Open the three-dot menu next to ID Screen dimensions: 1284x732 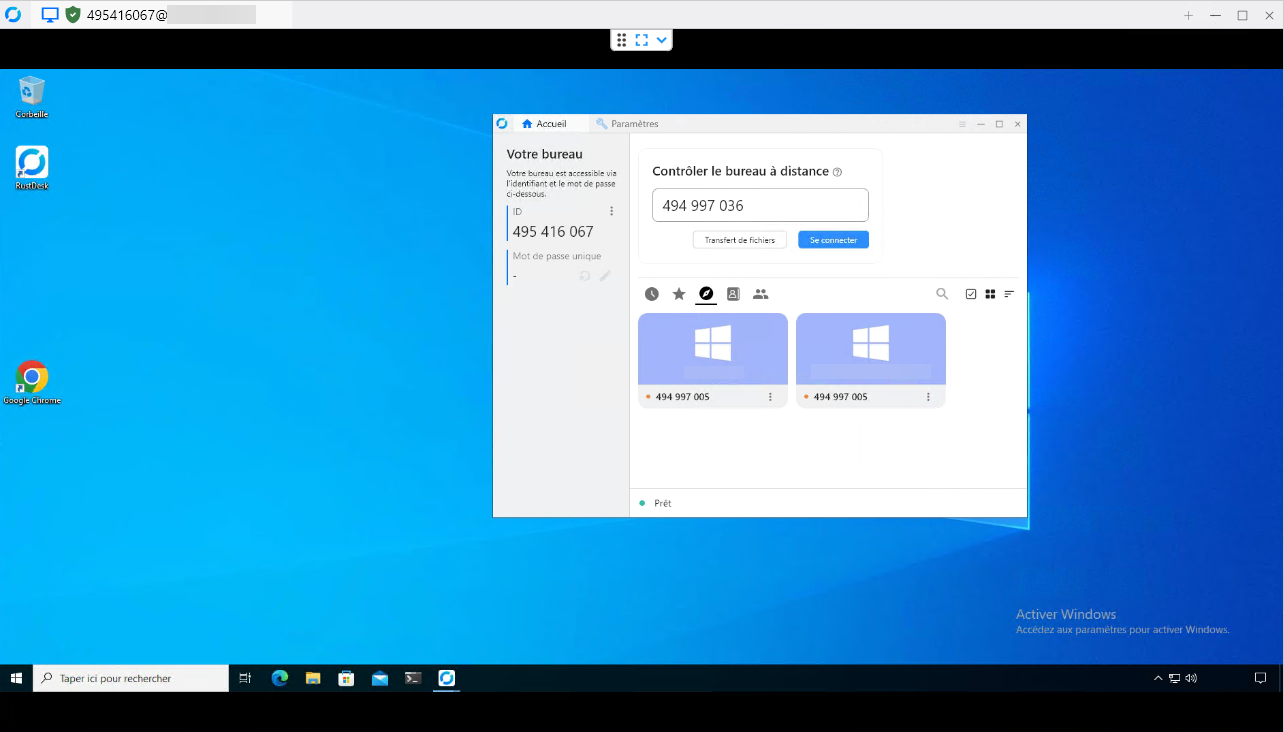pos(612,211)
